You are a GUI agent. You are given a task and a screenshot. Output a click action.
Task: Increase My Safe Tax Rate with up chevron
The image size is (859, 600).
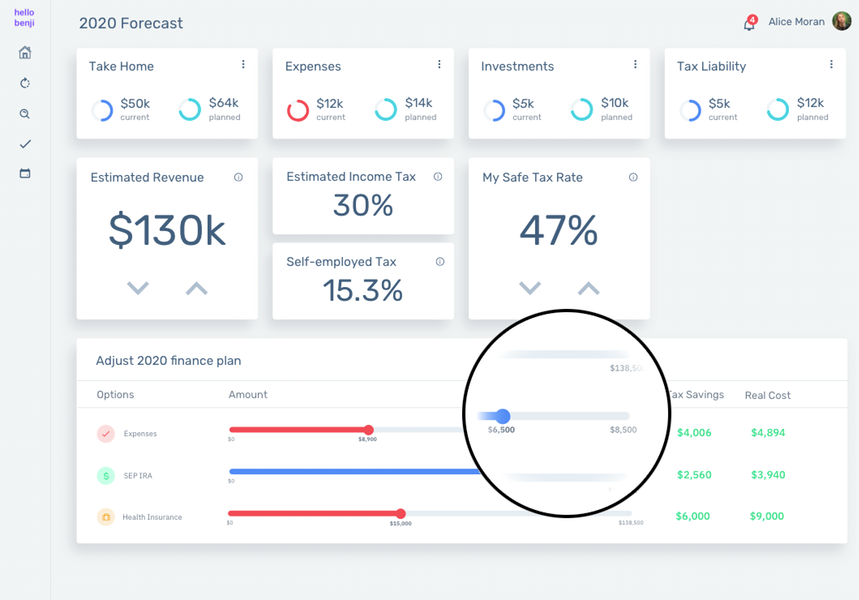589,288
